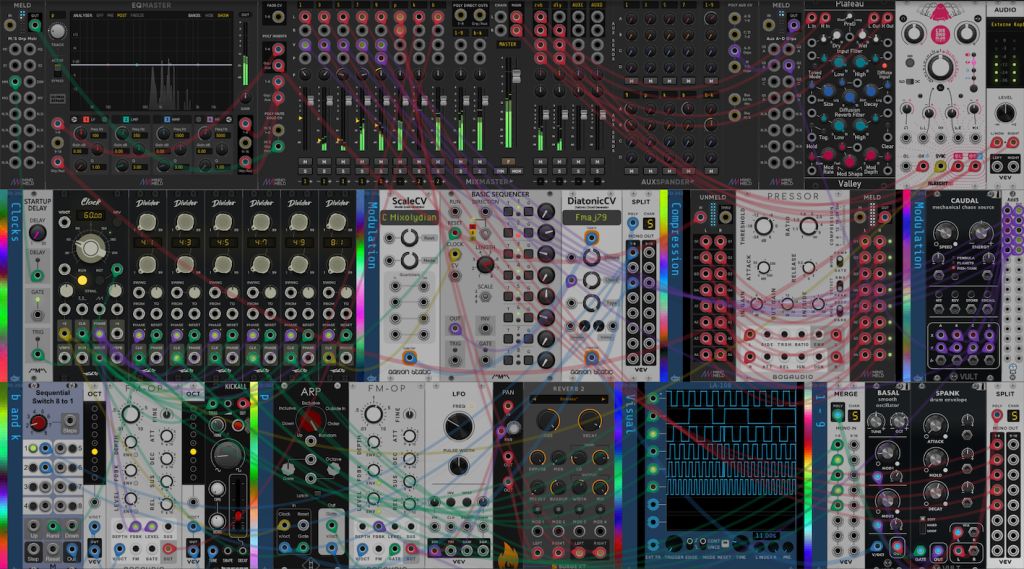Click the LENGTH knob on Basic Sequencer

coord(485,264)
